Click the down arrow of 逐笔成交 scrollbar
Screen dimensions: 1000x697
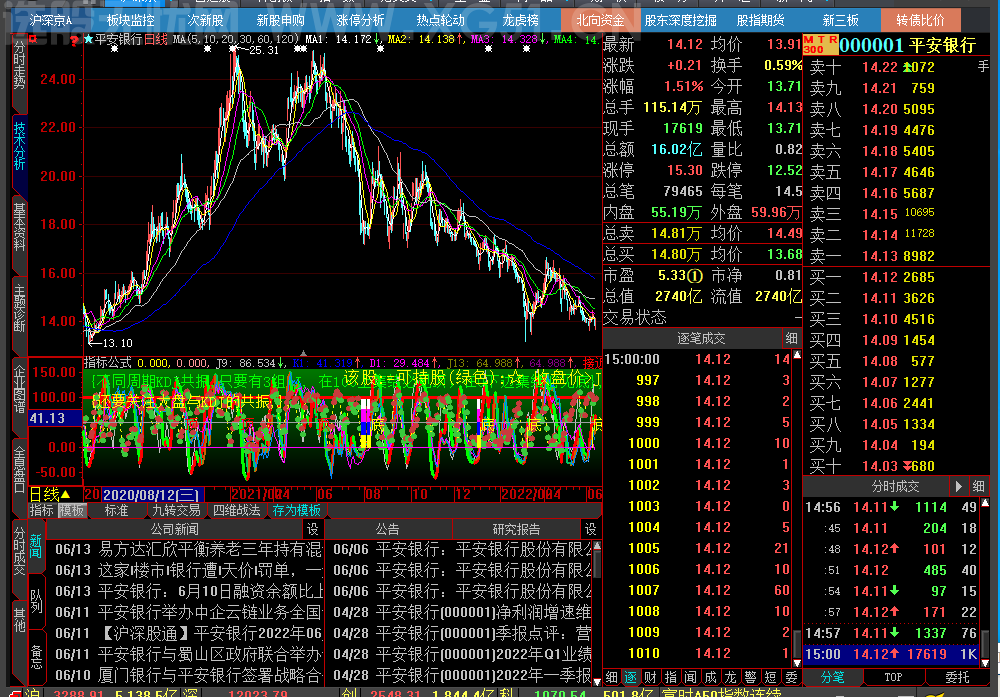click(x=797, y=663)
